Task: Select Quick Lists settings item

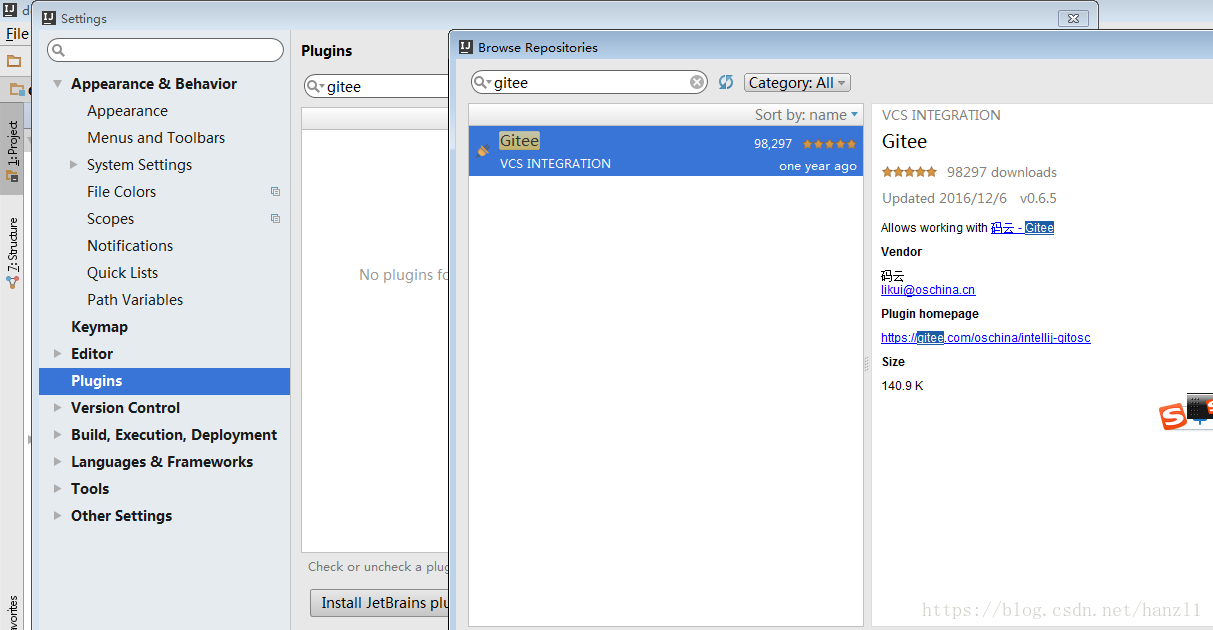Action: [x=122, y=273]
